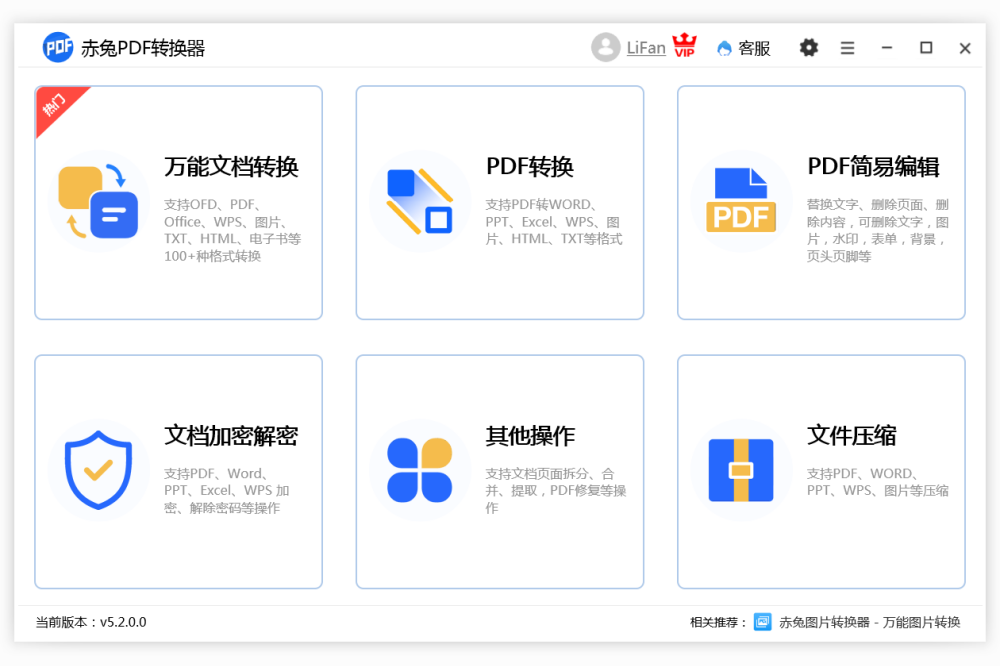Click the 热门 hot ribbon badge

click(x=55, y=105)
